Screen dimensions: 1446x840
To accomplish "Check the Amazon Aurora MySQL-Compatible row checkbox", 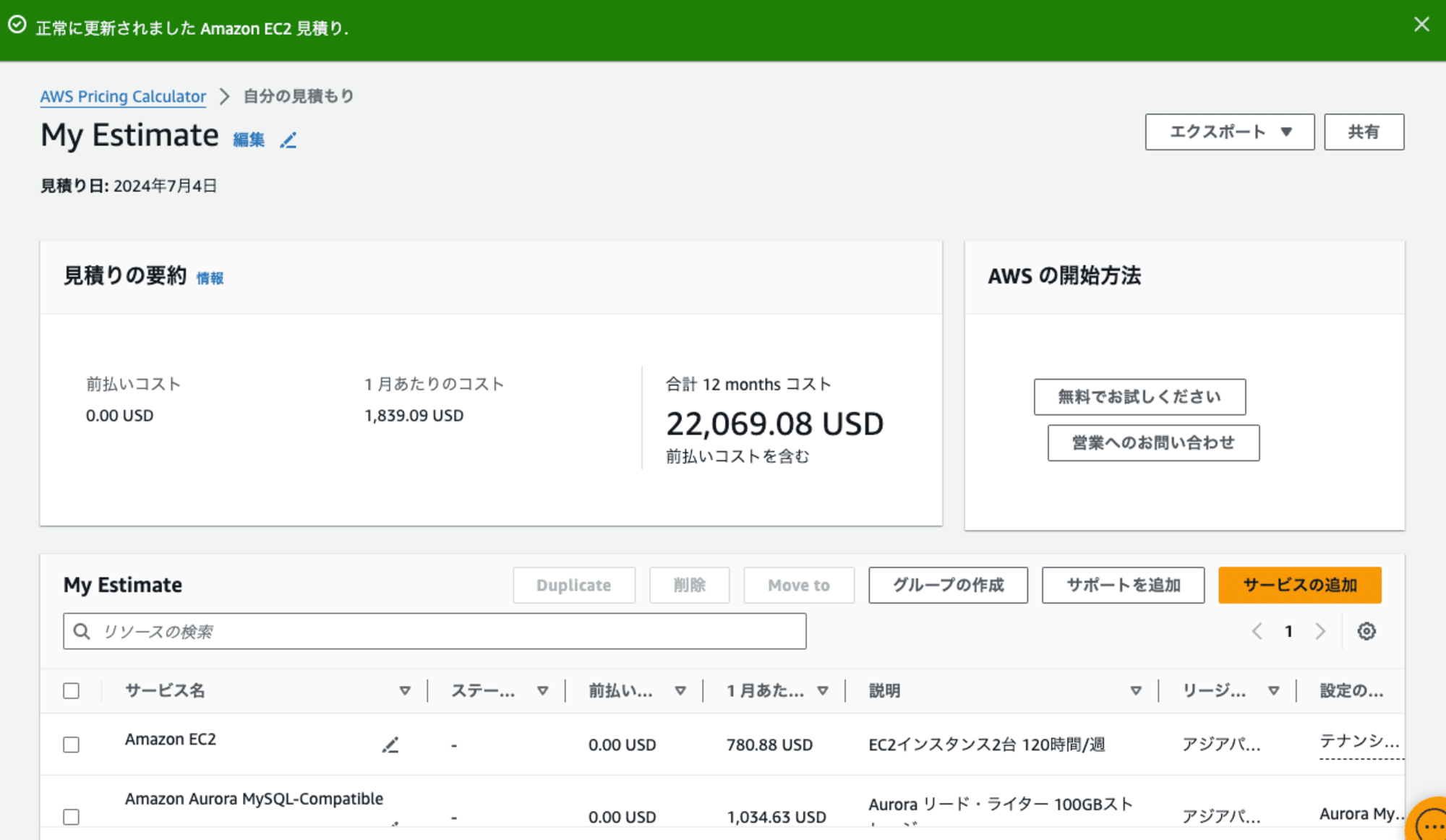I will click(71, 817).
